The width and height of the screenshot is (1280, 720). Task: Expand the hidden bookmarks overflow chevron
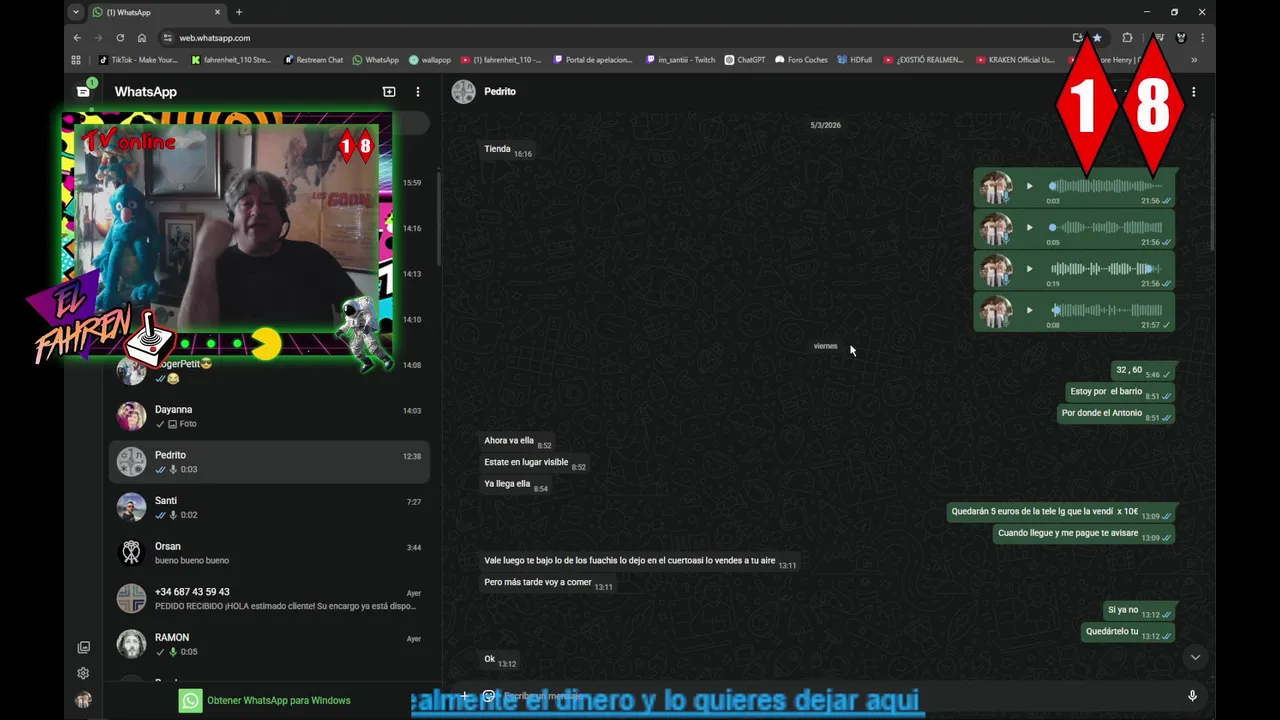(1194, 60)
